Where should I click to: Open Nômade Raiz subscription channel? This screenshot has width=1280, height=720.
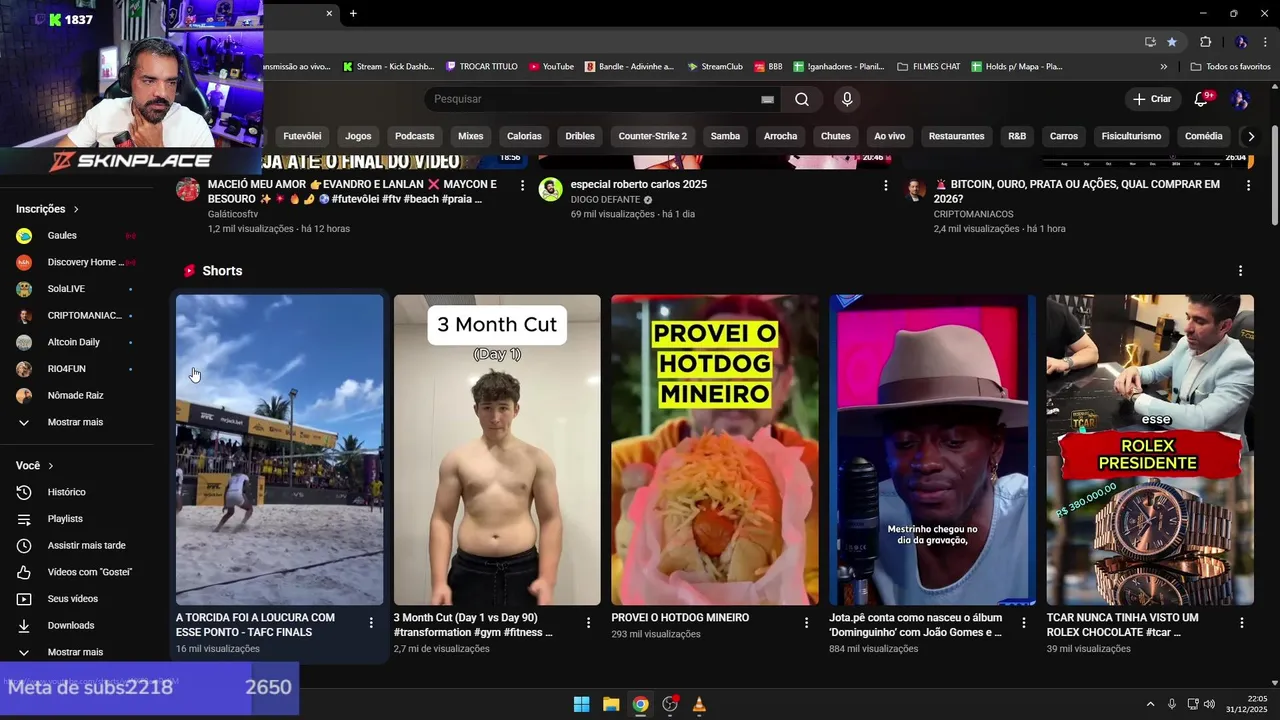(x=76, y=395)
